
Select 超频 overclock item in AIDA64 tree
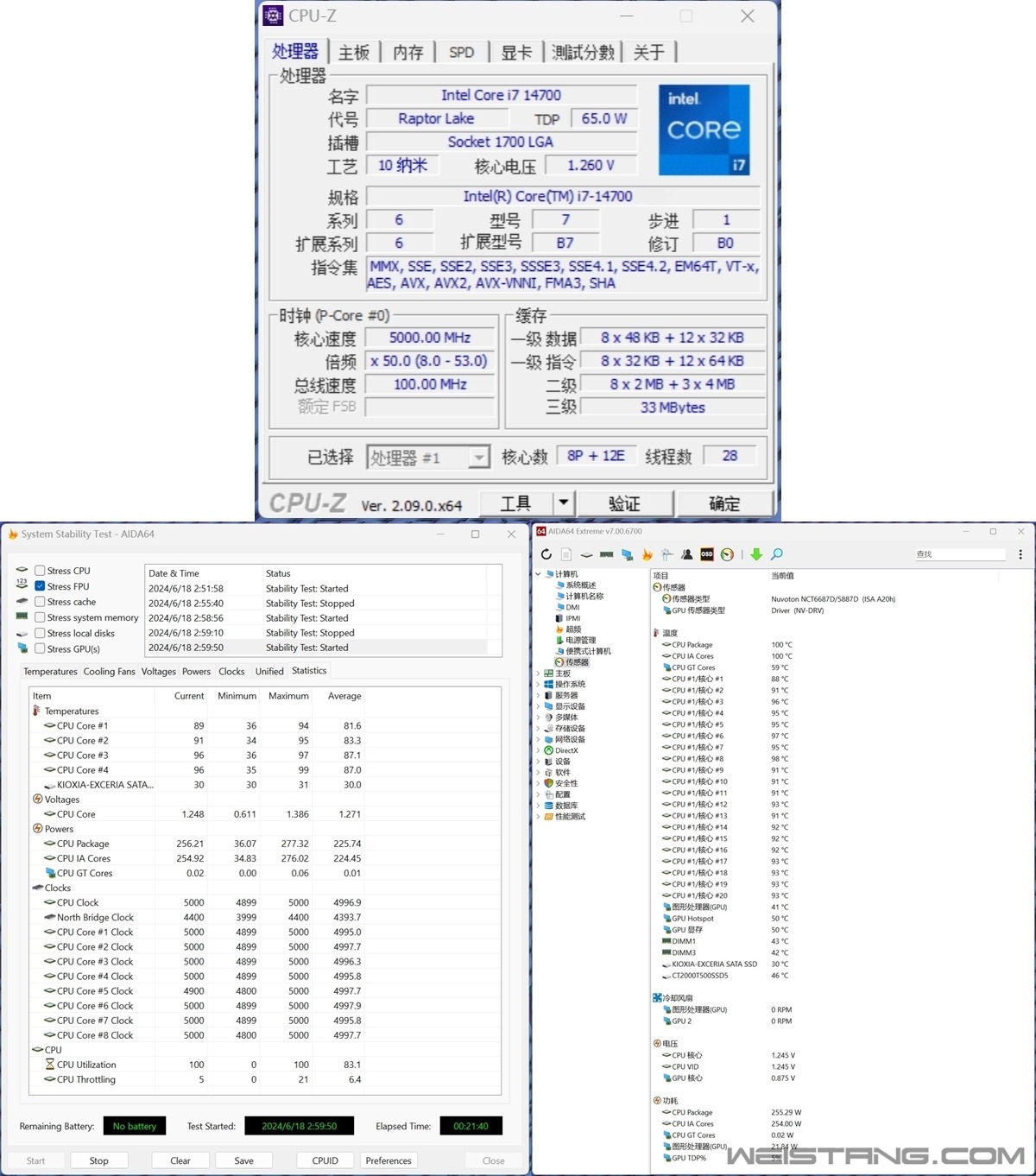(568, 629)
